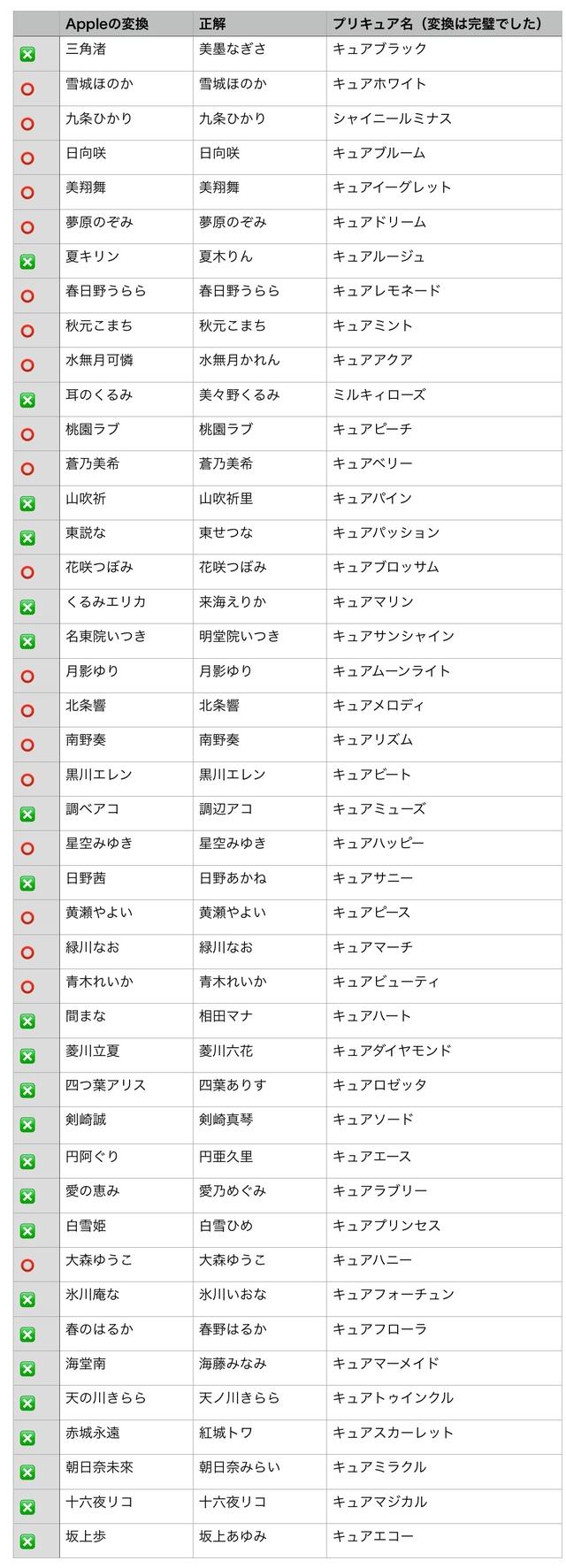Click the red circle icon beside 大森ゆうこ
This screenshot has width=566, height=1568.
(x=27, y=1266)
